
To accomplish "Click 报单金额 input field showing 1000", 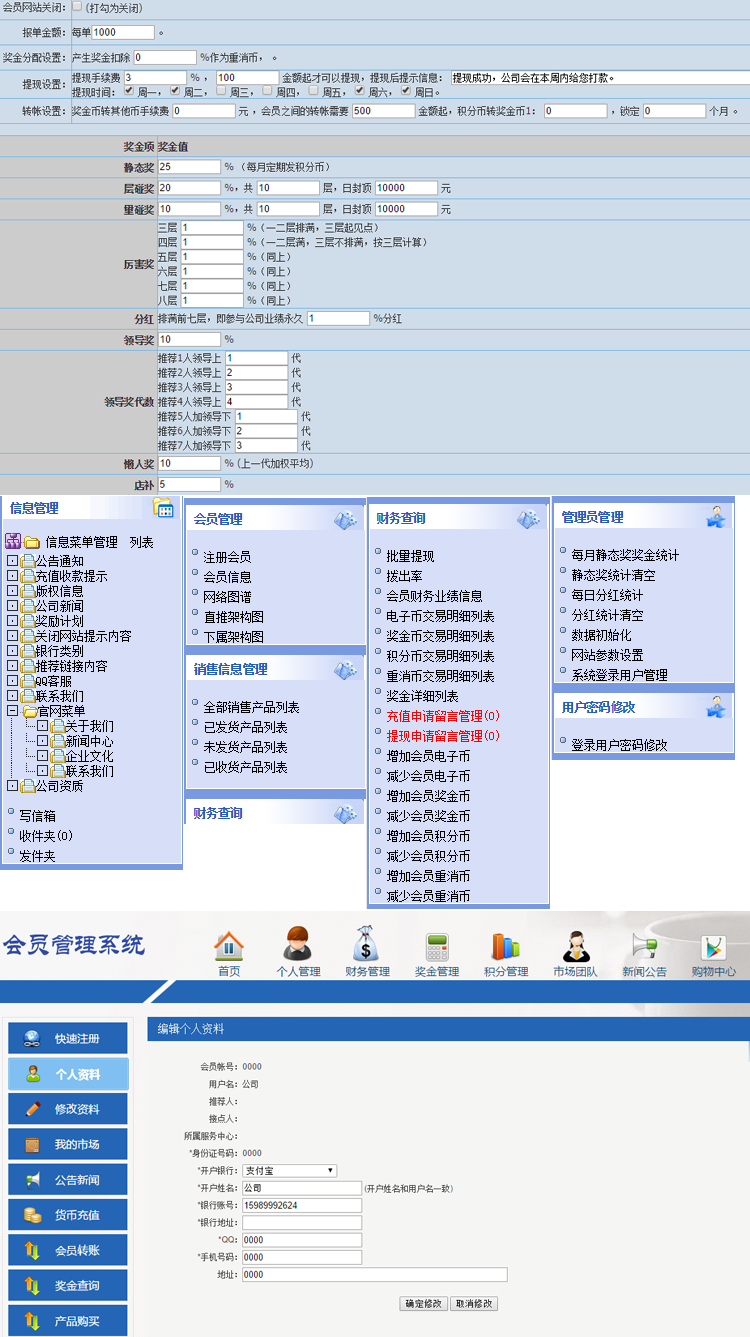I will click(123, 33).
